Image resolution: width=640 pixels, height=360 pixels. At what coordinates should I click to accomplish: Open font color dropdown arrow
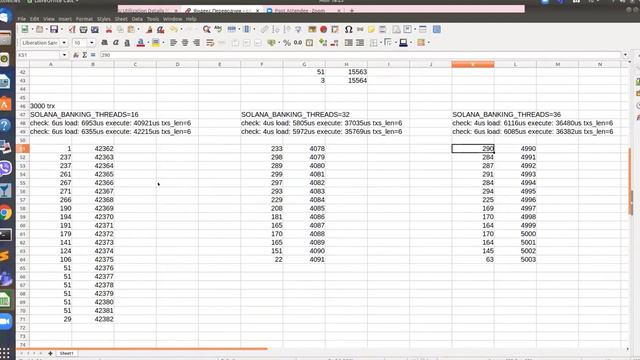click(x=148, y=42)
